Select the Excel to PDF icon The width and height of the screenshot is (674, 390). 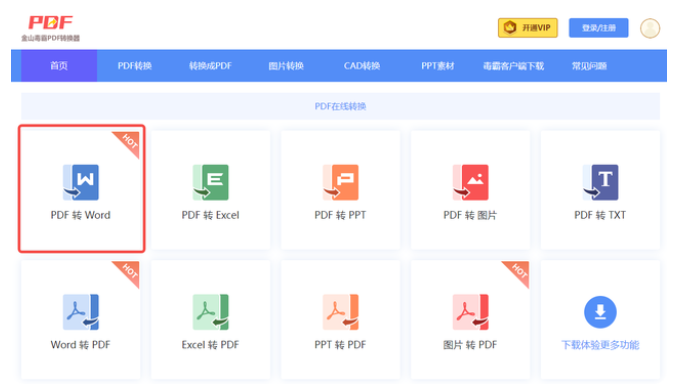tap(211, 312)
